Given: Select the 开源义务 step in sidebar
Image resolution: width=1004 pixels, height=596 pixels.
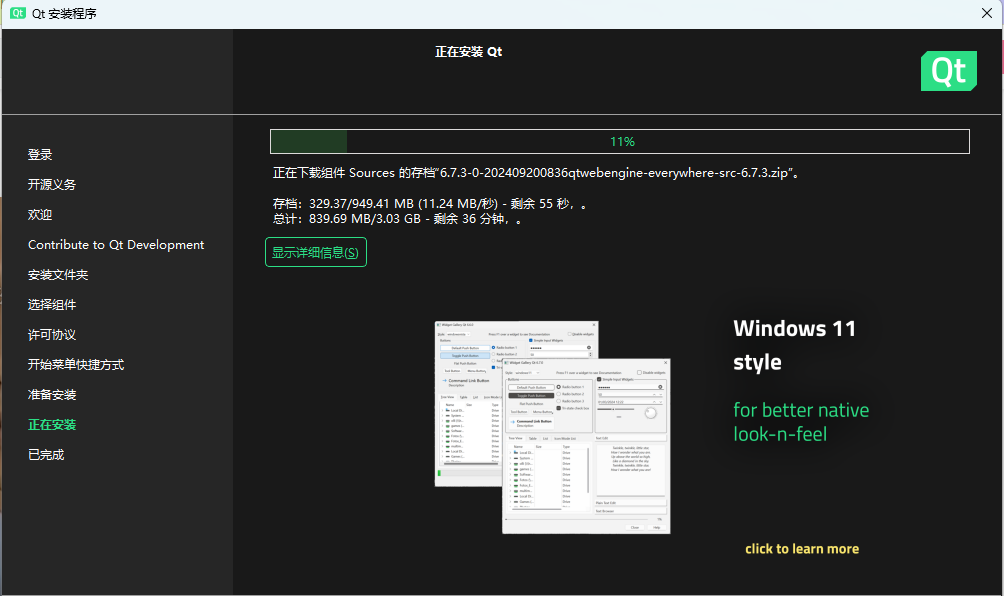Looking at the screenshot, I should tap(52, 184).
